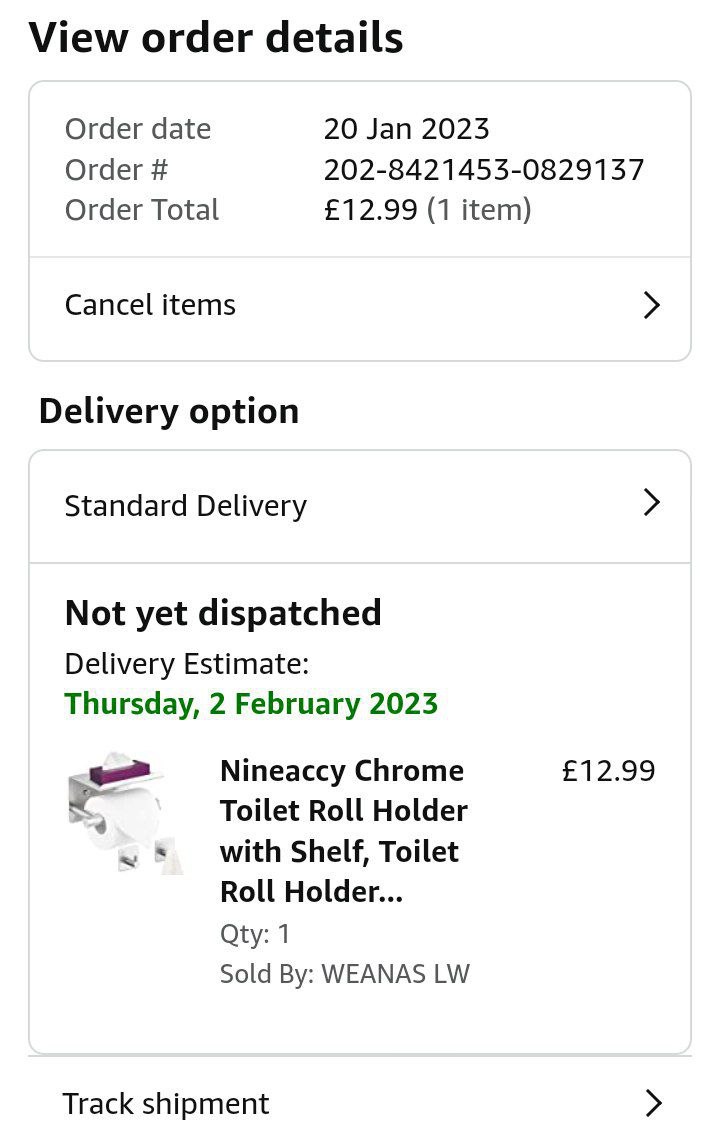Click the green Thursday, 2 February 2023 date
Viewport: 720px width, 1137px height.
[251, 703]
